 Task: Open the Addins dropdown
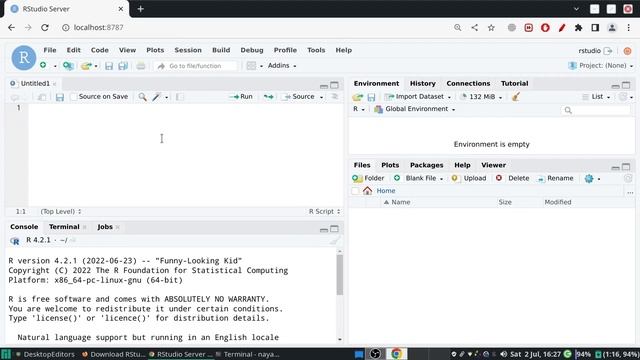(x=282, y=66)
